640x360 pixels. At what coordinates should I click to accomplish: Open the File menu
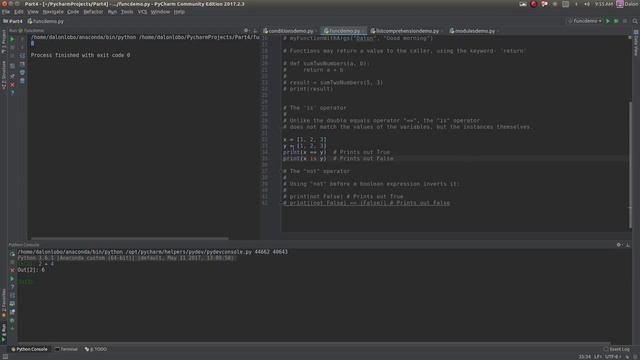click(x=6, y=12)
